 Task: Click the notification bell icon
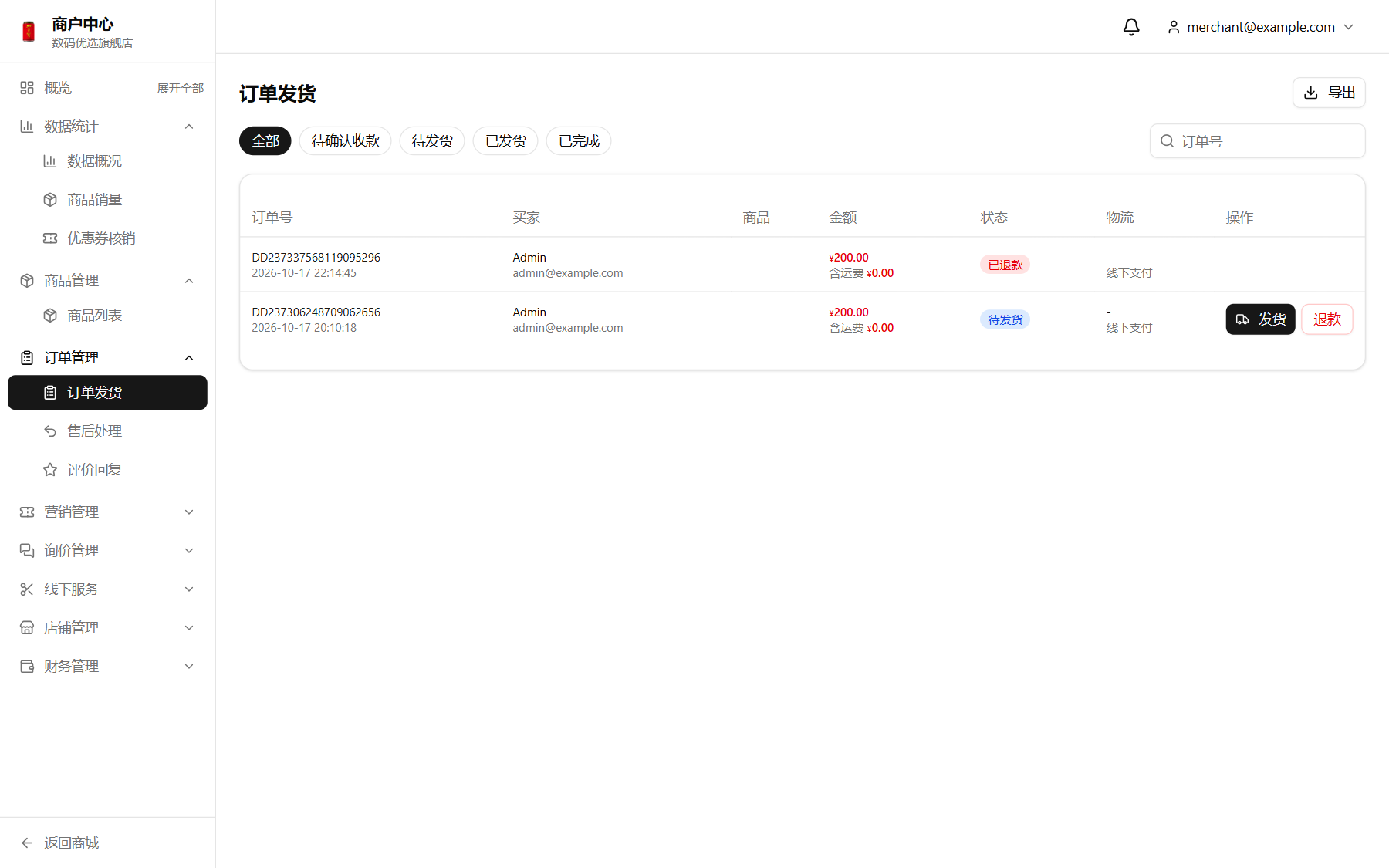1131,27
